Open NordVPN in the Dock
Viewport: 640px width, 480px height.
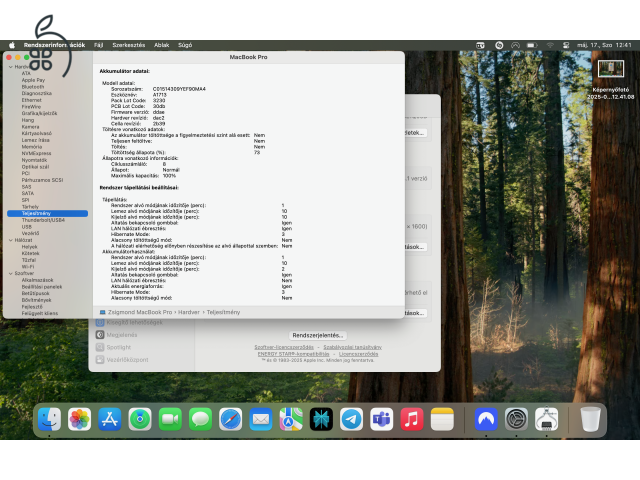point(486,419)
